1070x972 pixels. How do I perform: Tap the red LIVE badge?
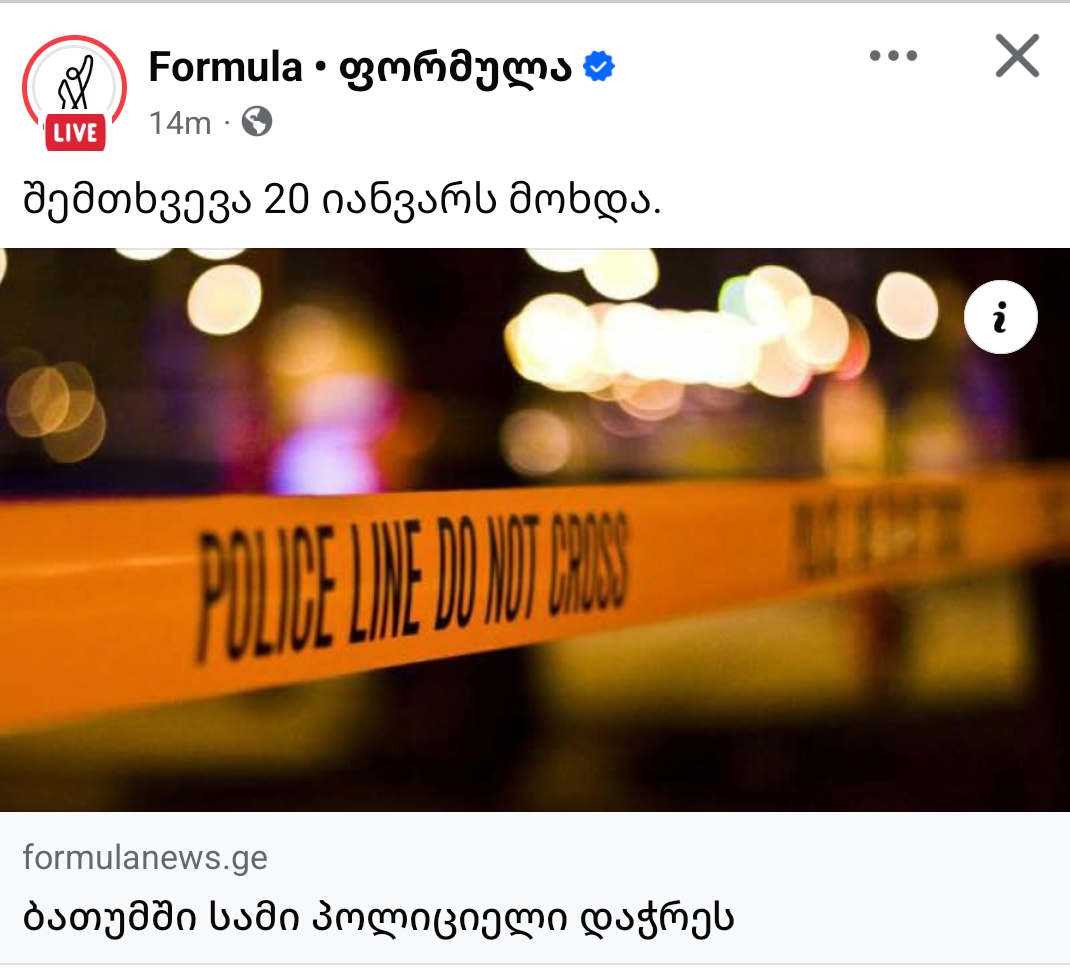click(x=75, y=132)
